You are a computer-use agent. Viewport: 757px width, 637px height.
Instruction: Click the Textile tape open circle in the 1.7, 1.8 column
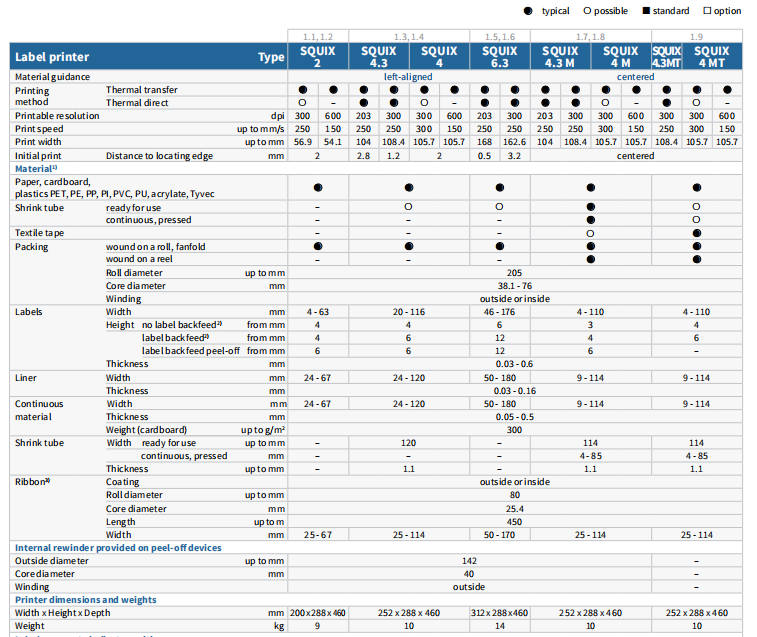click(x=590, y=233)
